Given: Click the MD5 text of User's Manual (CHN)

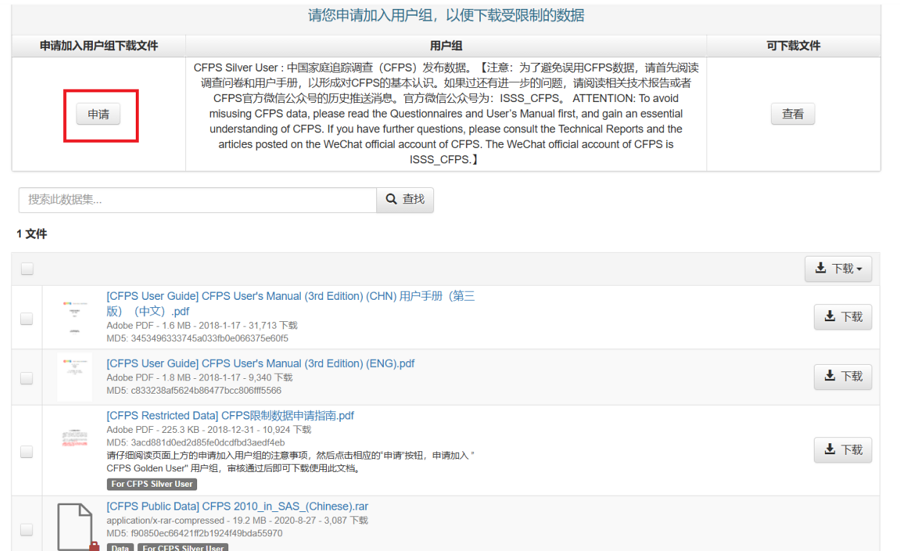Looking at the screenshot, I should (197, 338).
